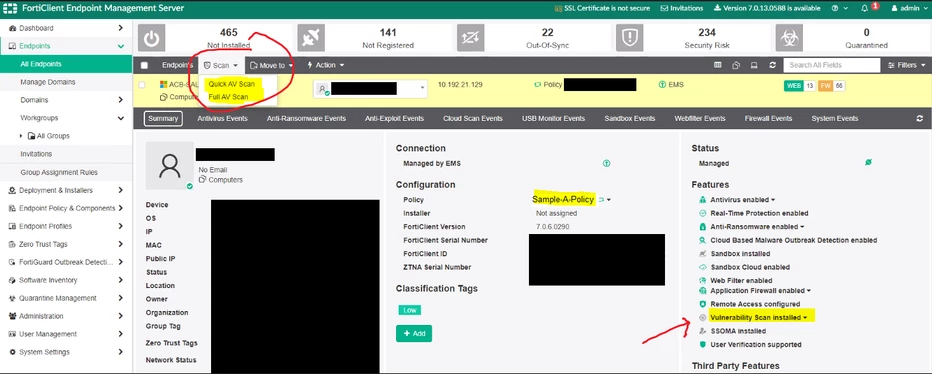932x374 pixels.
Task: Open the Sample-A-Policy dropdown arrow
Action: tap(609, 200)
